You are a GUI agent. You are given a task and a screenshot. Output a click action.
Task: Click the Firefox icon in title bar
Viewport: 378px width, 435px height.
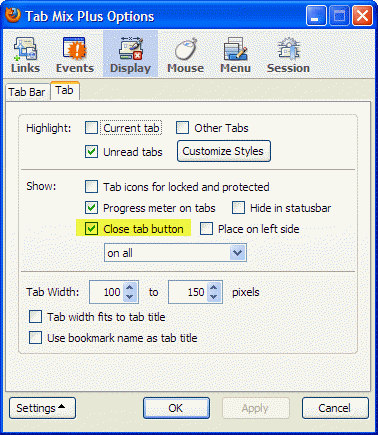(13, 15)
